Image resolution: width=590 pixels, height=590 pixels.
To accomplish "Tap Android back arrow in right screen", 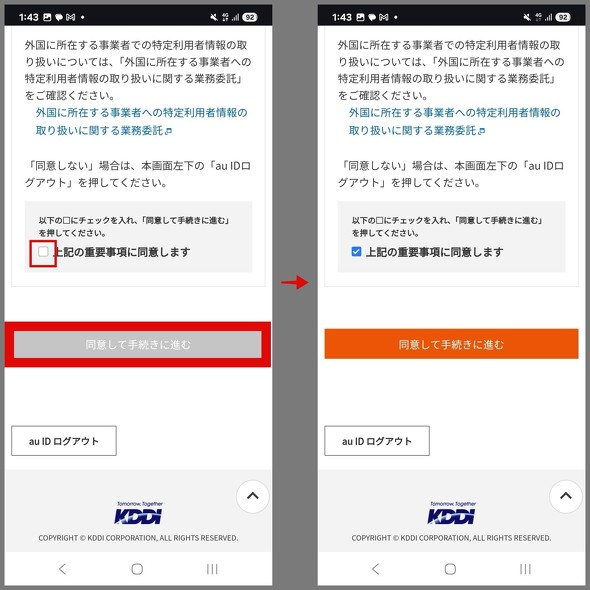I will pyautogui.click(x=376, y=569).
